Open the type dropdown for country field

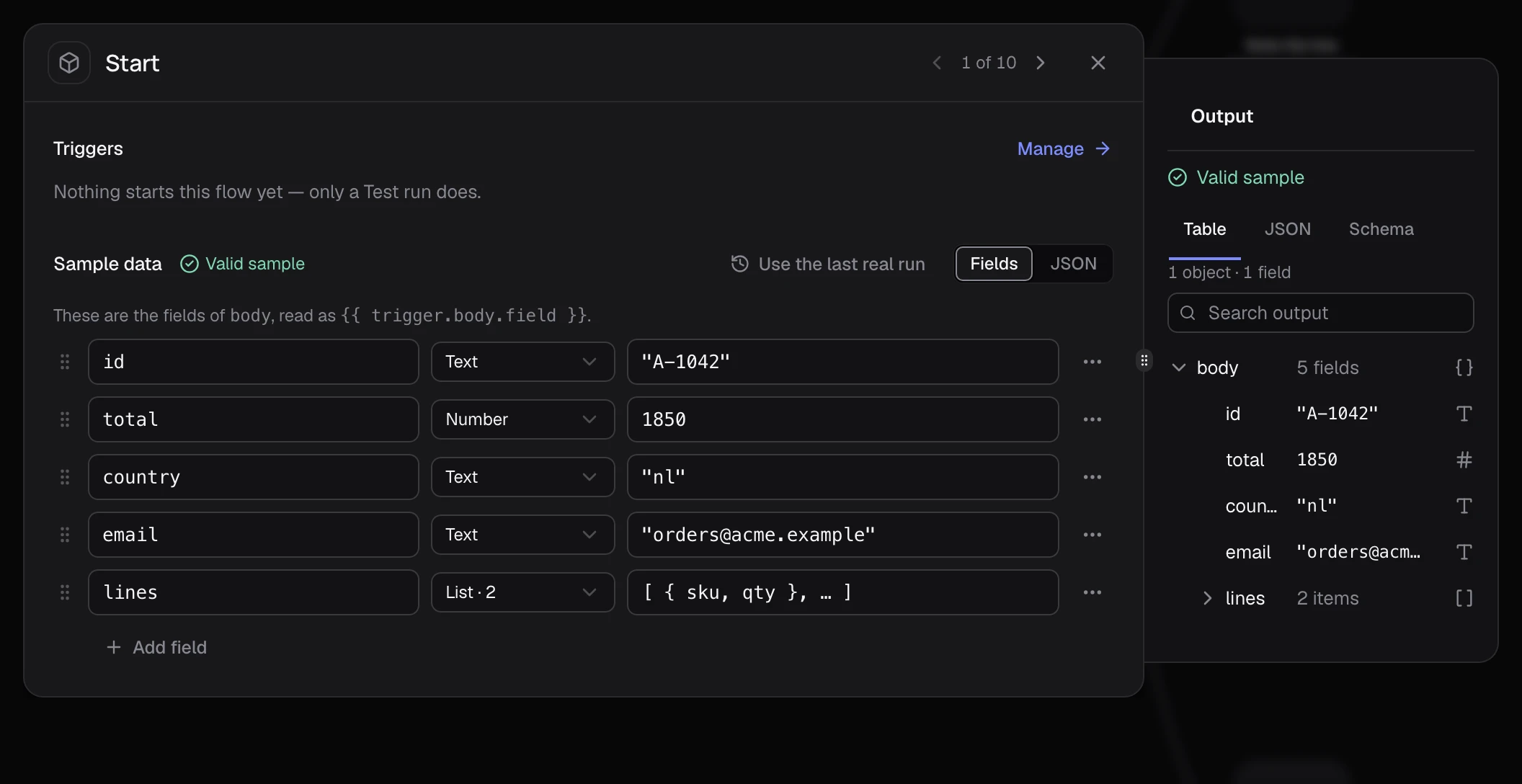point(522,477)
